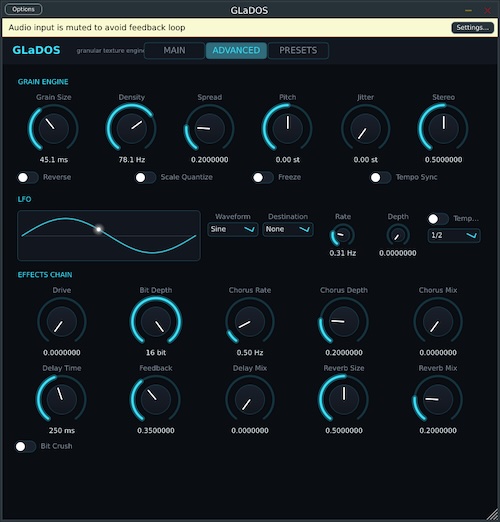The image size is (500, 522).
Task: Click the GLaDOS logo text
Action: pyautogui.click(x=36, y=50)
